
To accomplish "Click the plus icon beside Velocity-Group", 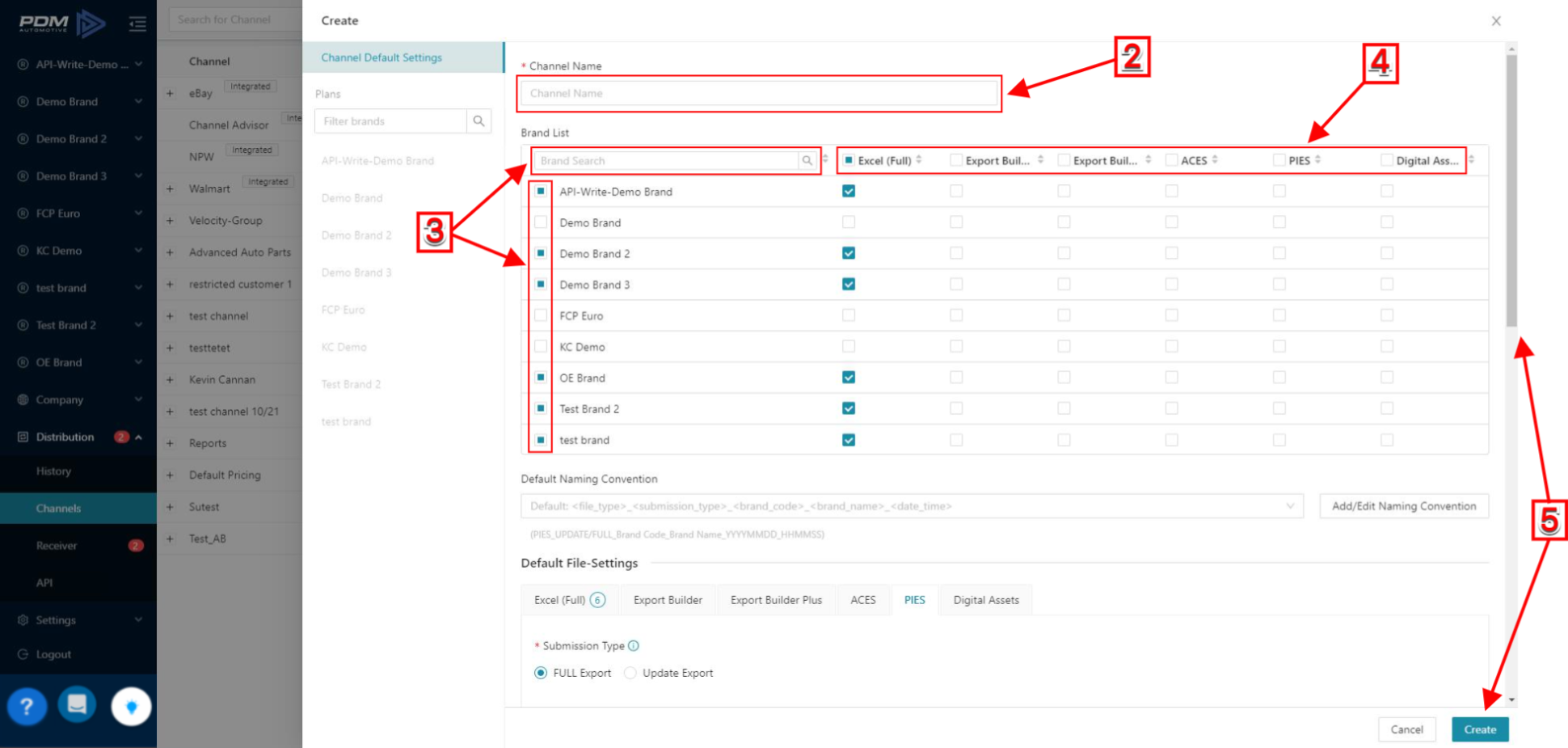I will (x=170, y=221).
